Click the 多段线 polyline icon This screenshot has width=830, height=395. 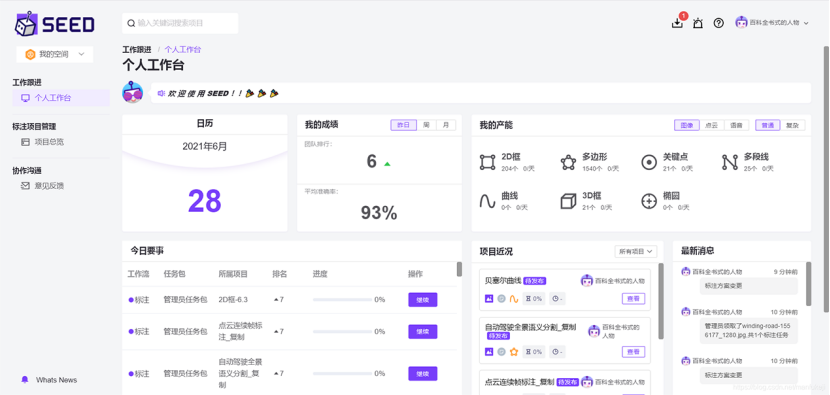pos(729,162)
